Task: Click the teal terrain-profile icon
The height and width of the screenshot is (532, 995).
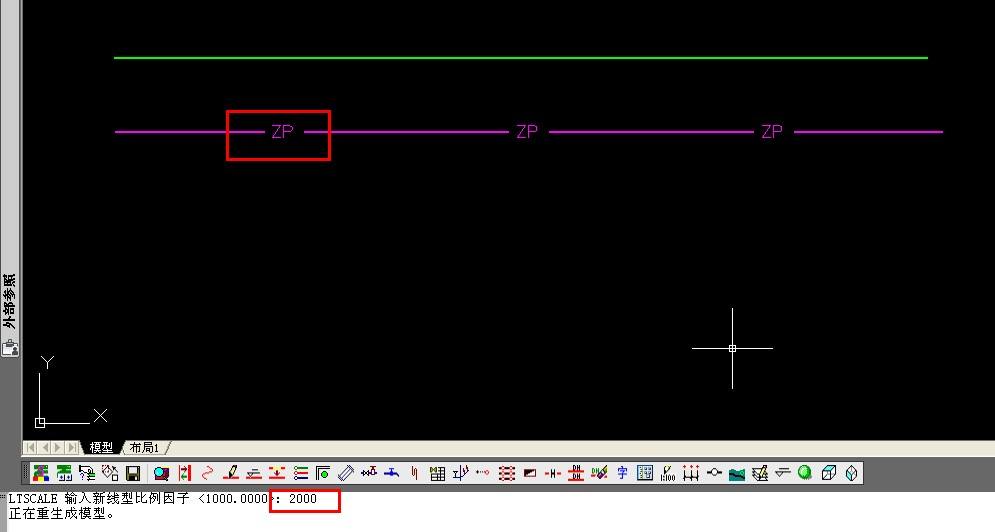Action: [737, 474]
